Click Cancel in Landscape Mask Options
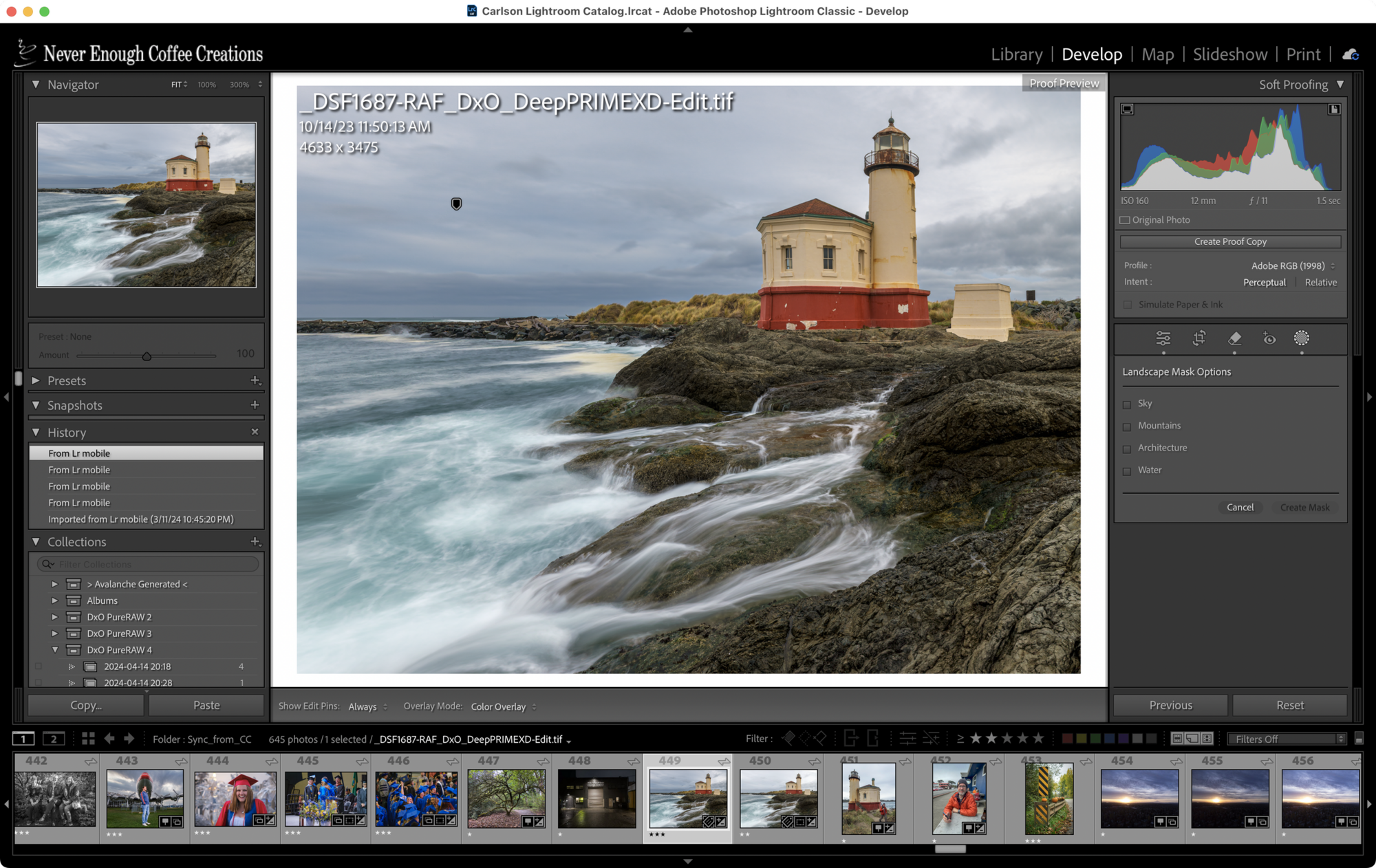Image resolution: width=1376 pixels, height=868 pixels. click(x=1240, y=507)
